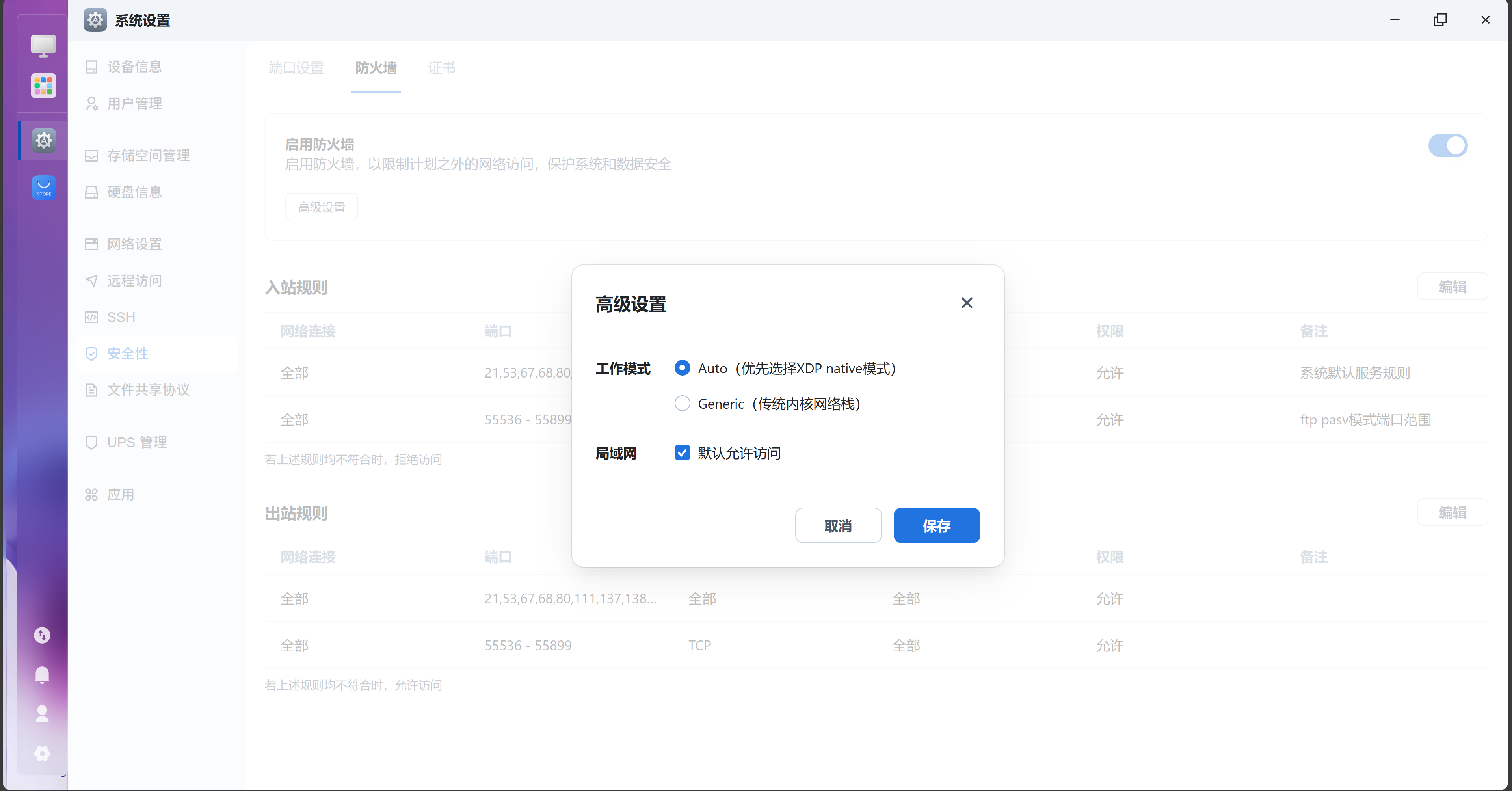Switch to 防火墙 tab
Viewport: 1512px width, 791px height.
(x=376, y=68)
